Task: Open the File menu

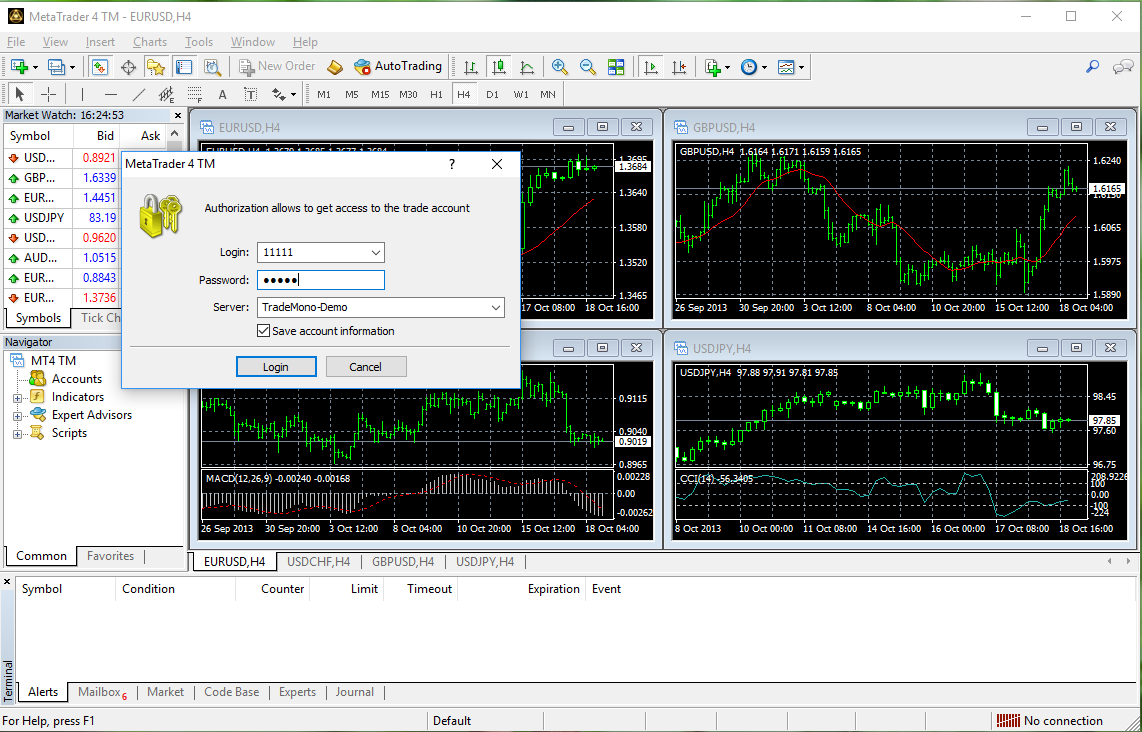Action: pyautogui.click(x=16, y=42)
